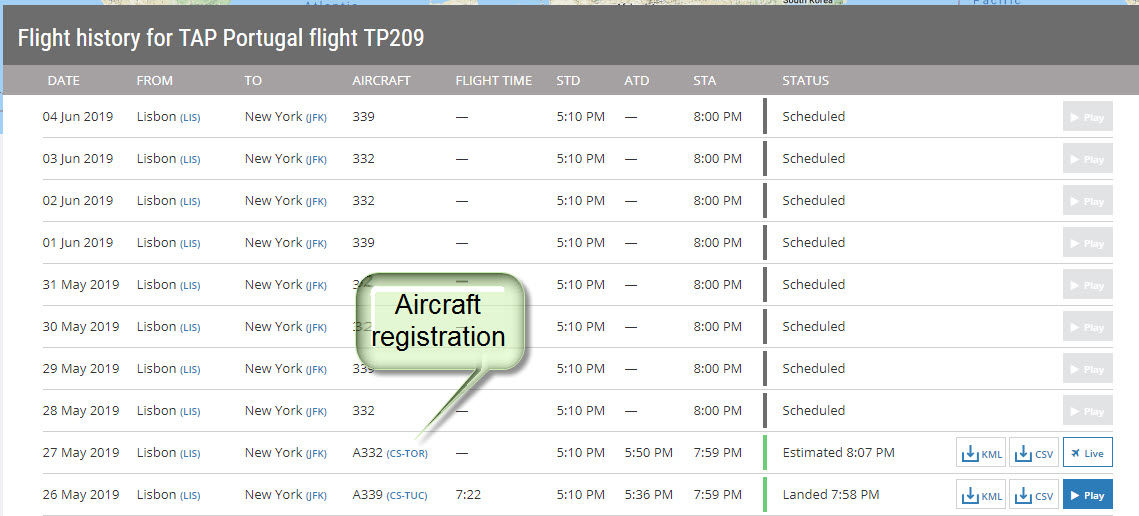Click greyed Play button for 01 Jun
The image size is (1139, 516).
(1087, 243)
